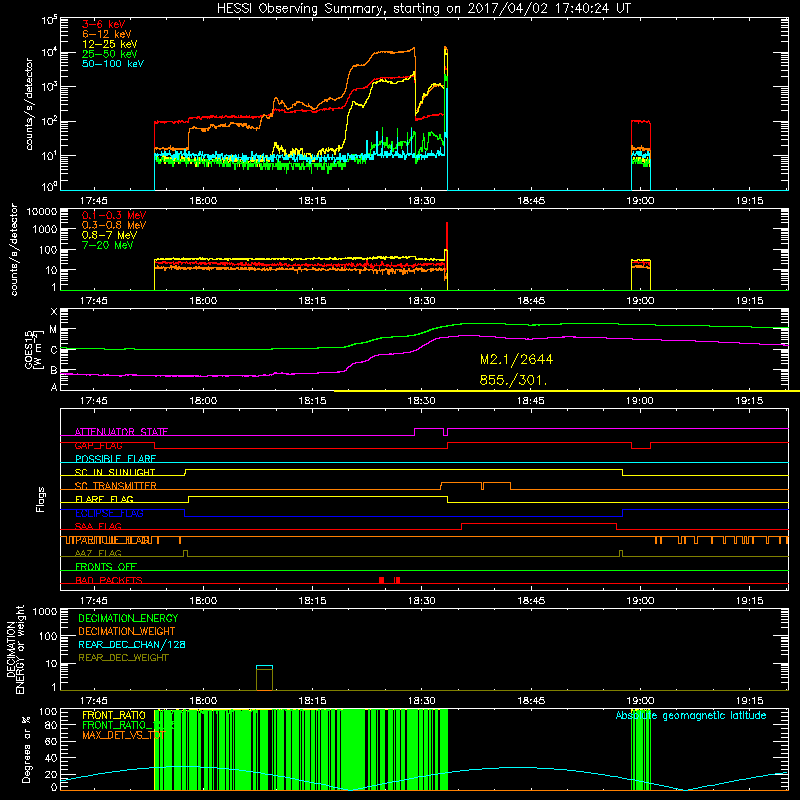Screen dimensions: 800x800
Task: Select the 12-25 keV legend label
Action: [x=110, y=44]
